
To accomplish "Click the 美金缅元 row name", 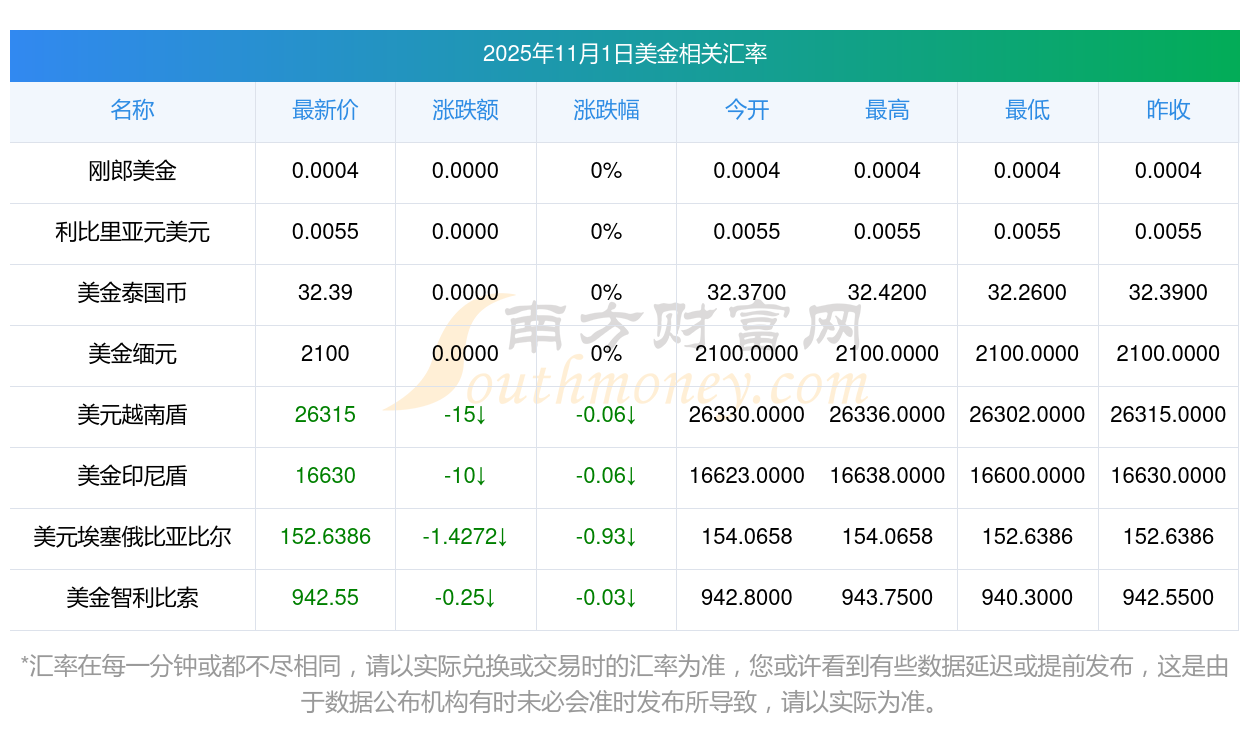I will pos(132,354).
